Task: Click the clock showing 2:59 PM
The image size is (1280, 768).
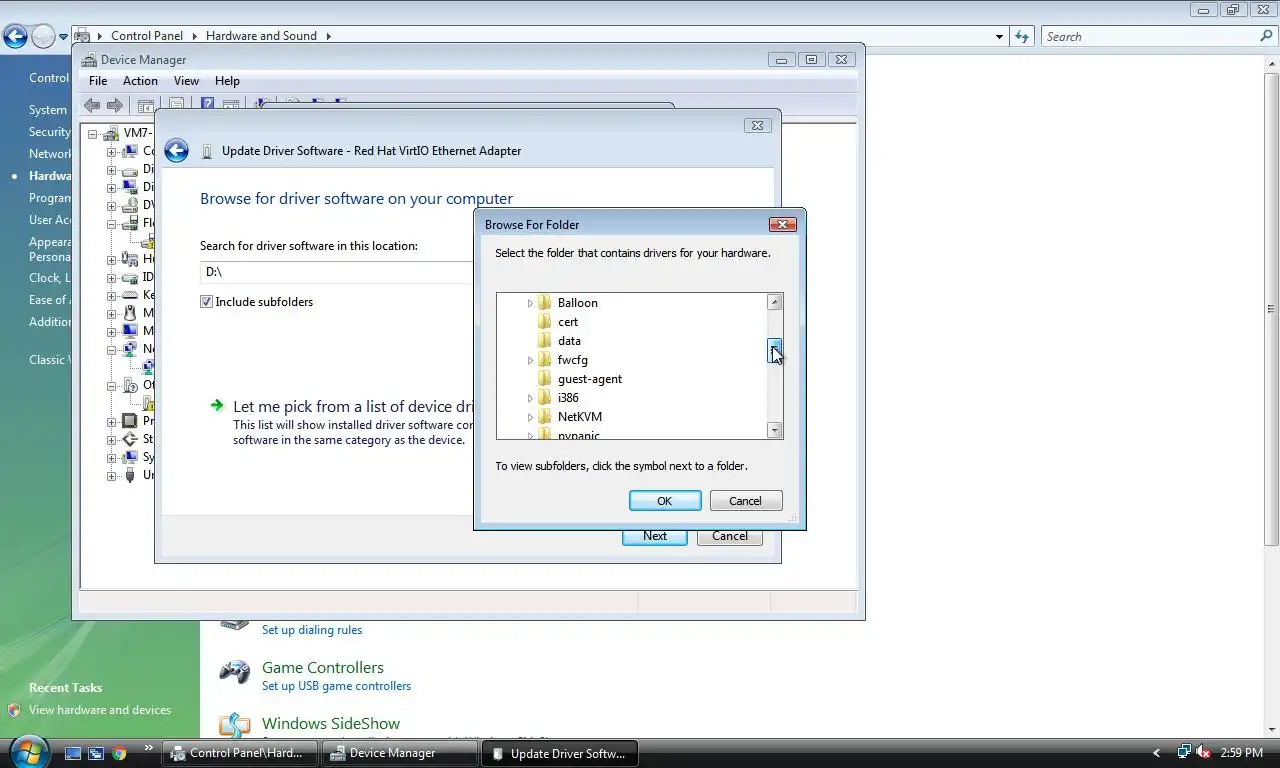Action: pos(1241,753)
